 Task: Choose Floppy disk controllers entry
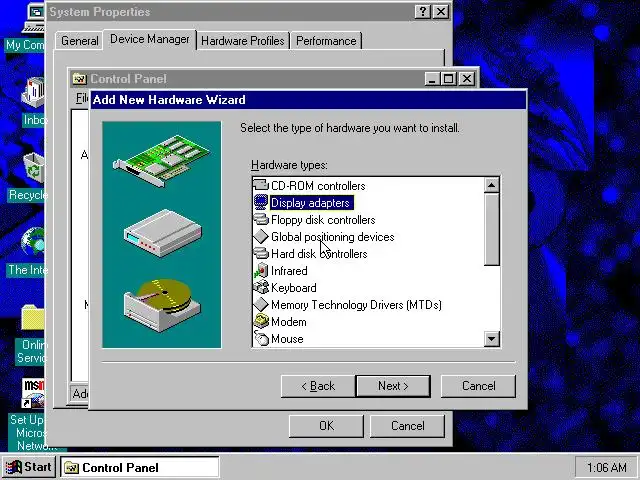coord(323,220)
